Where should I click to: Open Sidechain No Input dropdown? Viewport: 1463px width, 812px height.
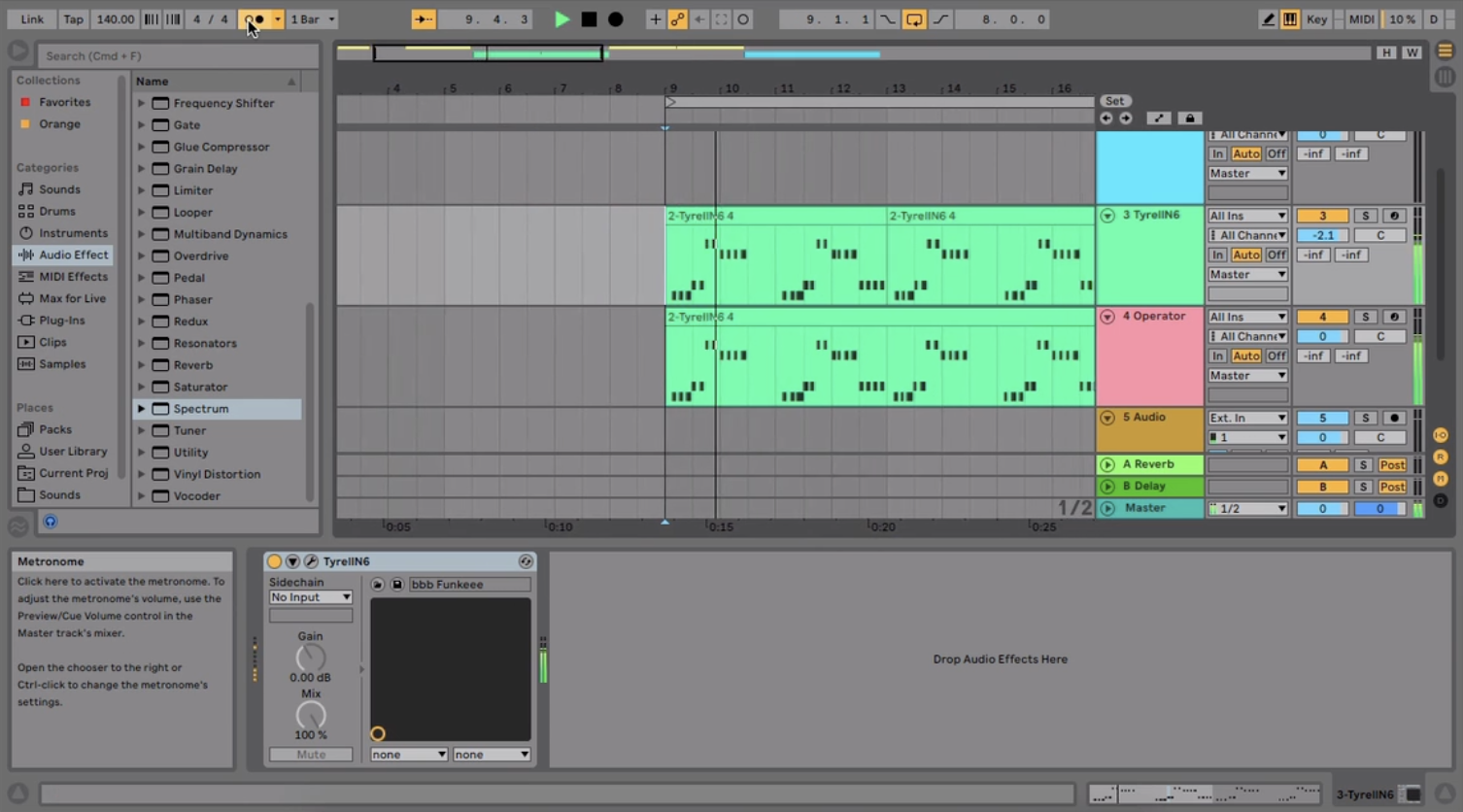point(311,597)
